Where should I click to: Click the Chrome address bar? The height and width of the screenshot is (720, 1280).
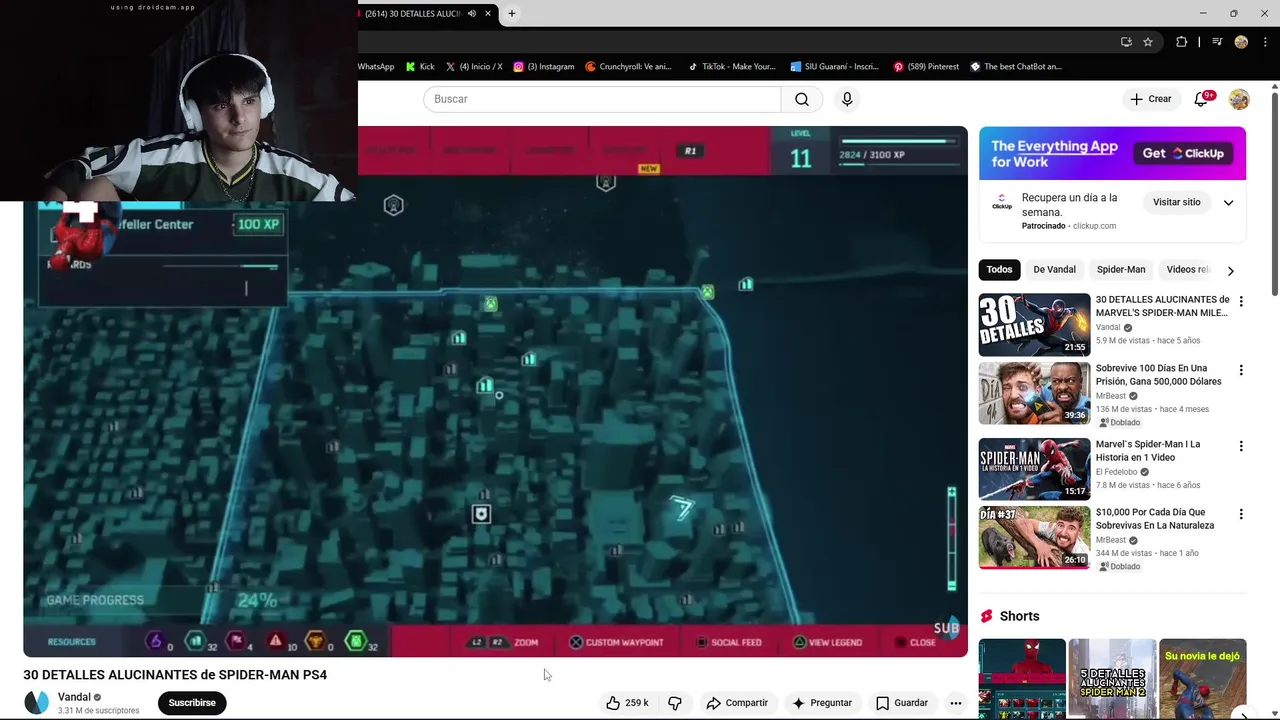click(x=735, y=42)
